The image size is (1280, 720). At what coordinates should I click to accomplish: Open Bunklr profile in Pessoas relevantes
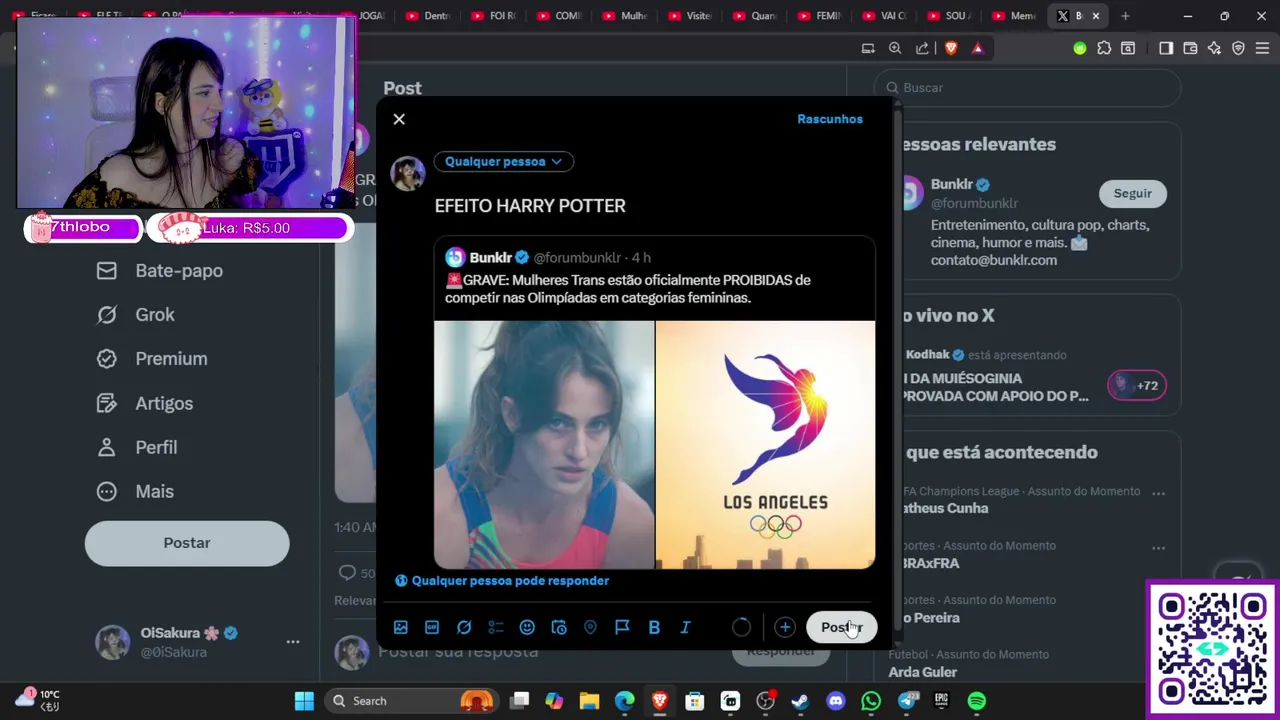pyautogui.click(x=951, y=184)
